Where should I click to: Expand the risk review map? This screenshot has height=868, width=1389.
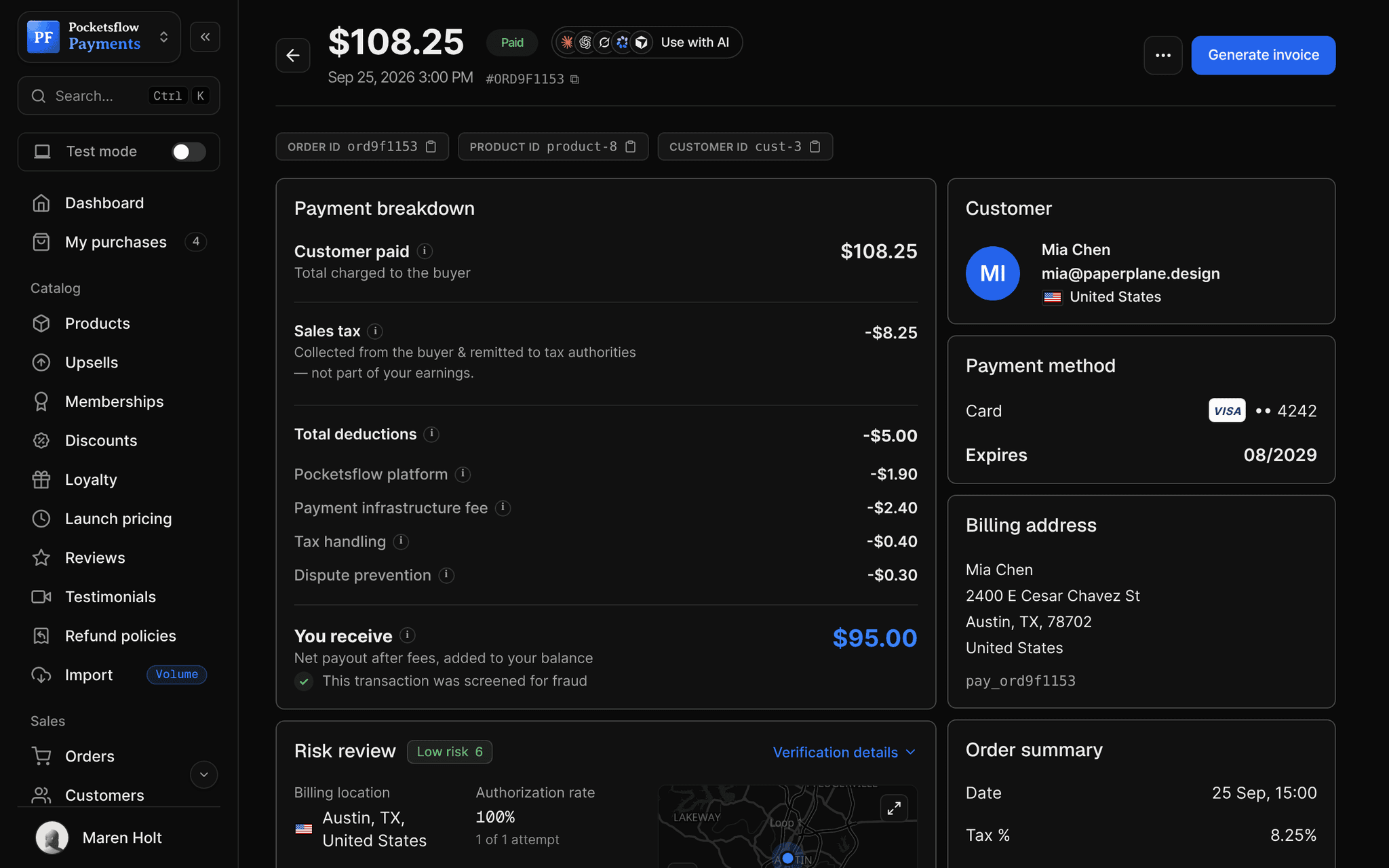coord(894,808)
